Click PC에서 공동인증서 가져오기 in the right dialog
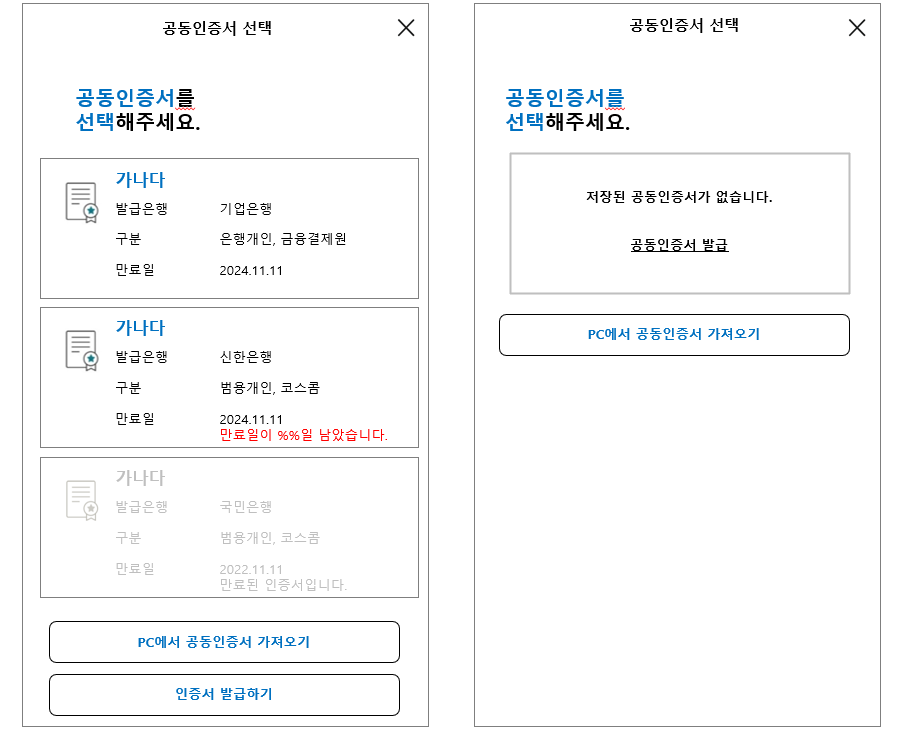Screen dimensions: 909x733 pyautogui.click(x=674, y=335)
